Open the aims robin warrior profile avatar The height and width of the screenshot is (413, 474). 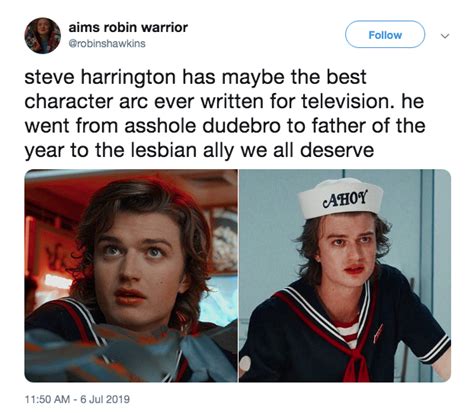42,35
